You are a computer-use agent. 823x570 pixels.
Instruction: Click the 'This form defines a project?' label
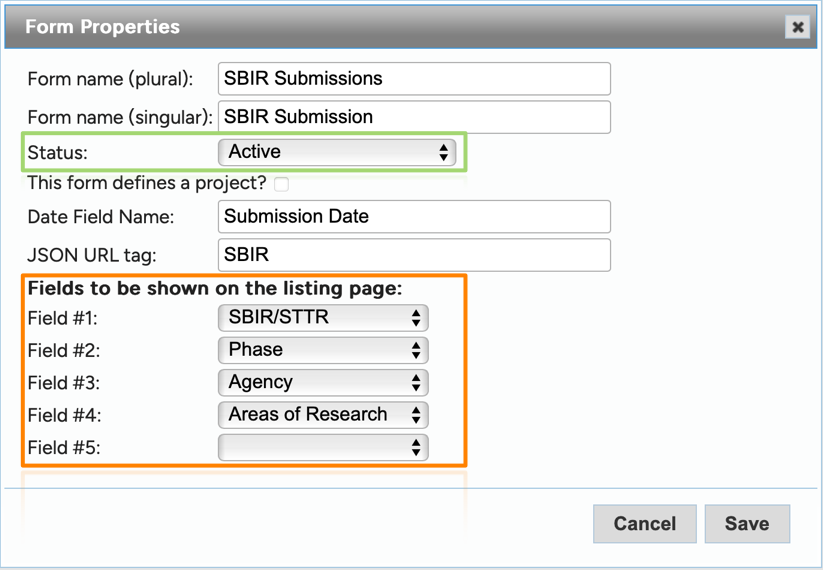pyautogui.click(x=147, y=183)
